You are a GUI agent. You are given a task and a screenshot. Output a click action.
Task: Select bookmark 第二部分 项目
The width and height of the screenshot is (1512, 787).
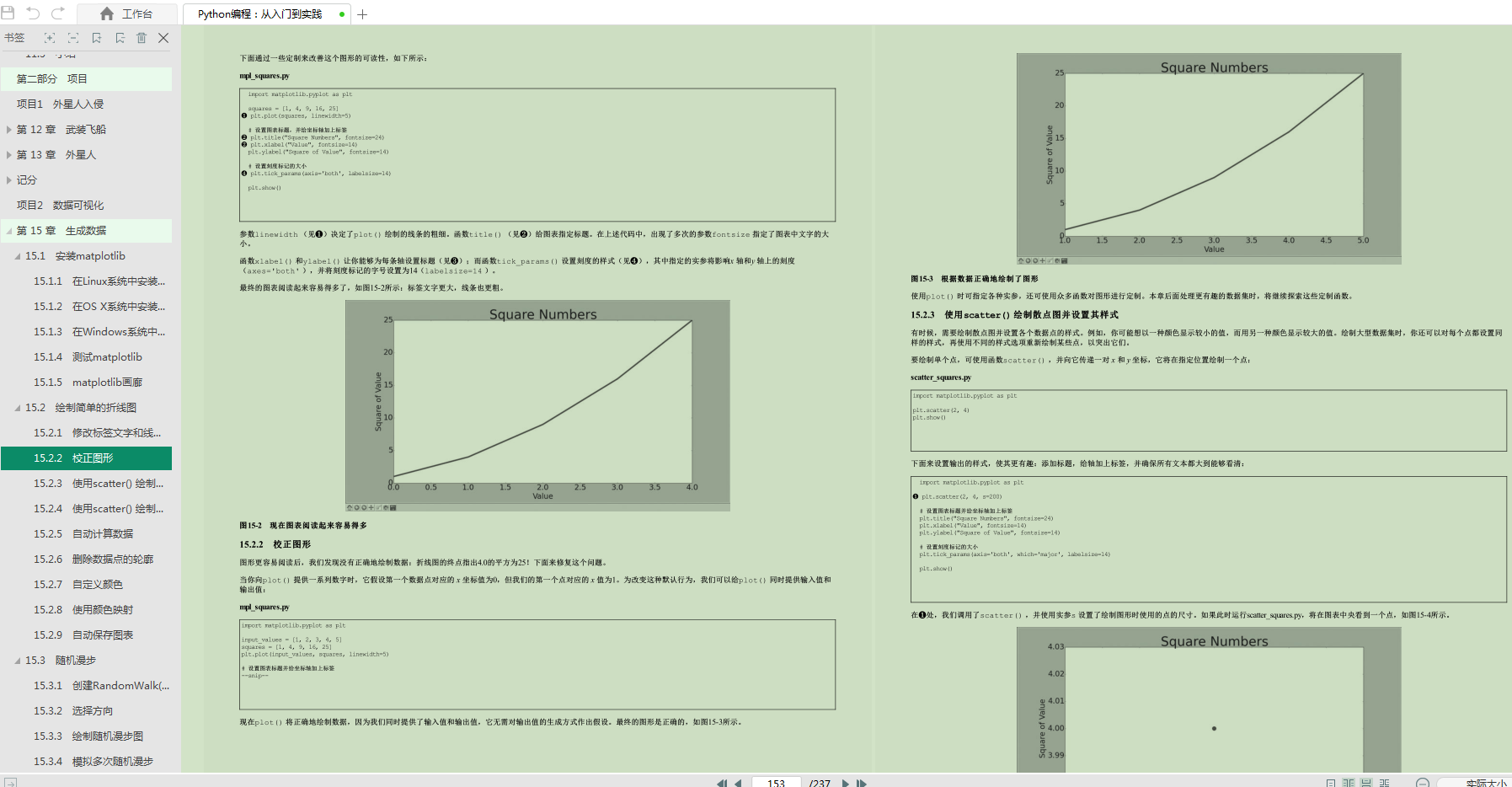(86, 78)
